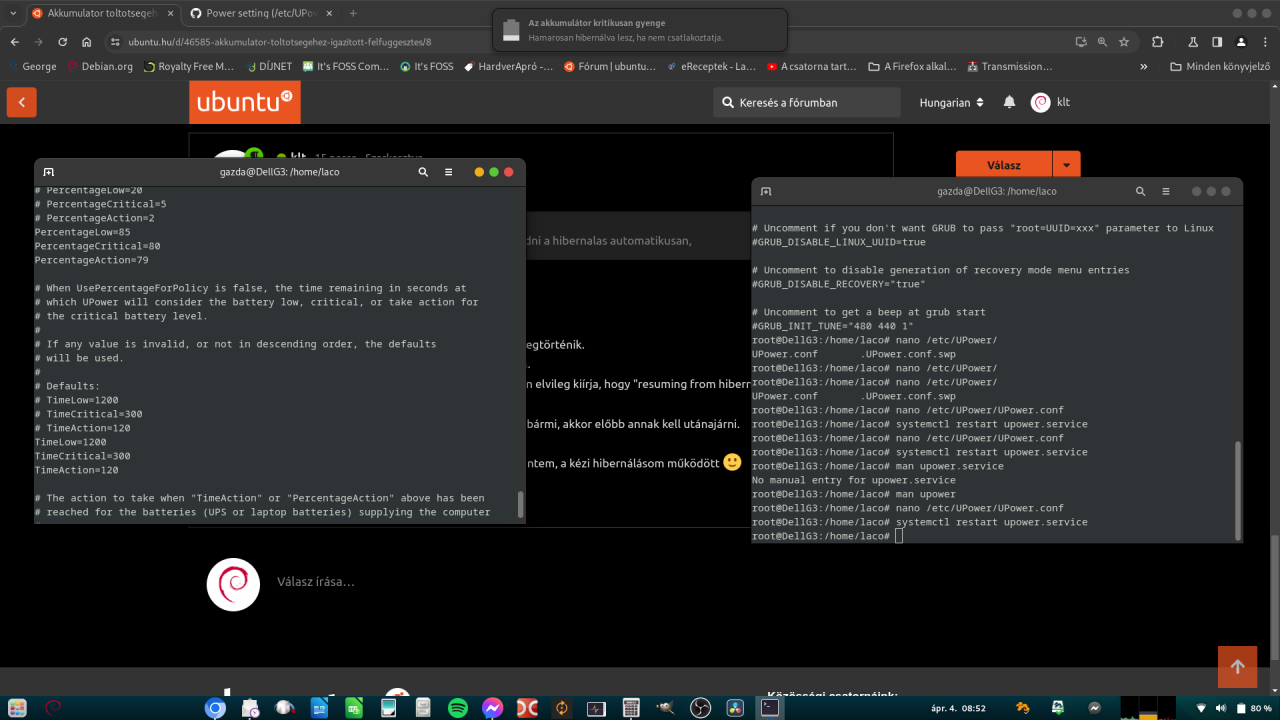Open browser zoom magnifier icon
1280x720 pixels.
coord(1102,42)
